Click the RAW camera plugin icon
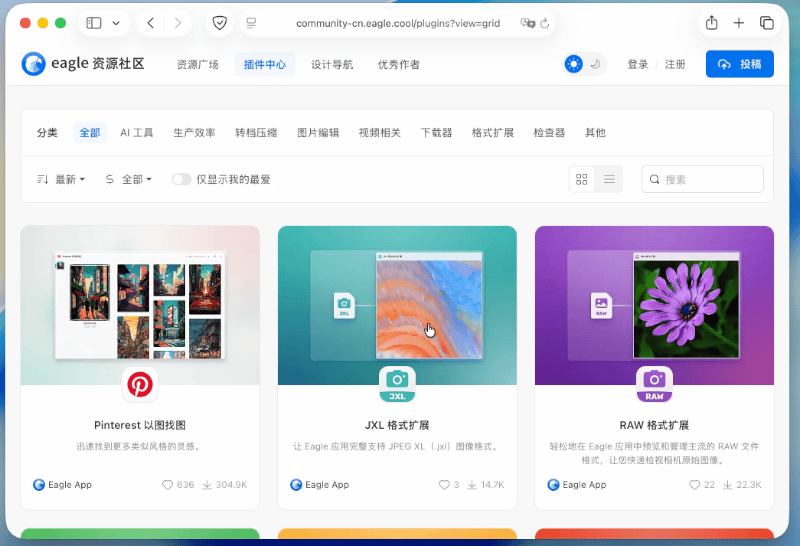 655,384
